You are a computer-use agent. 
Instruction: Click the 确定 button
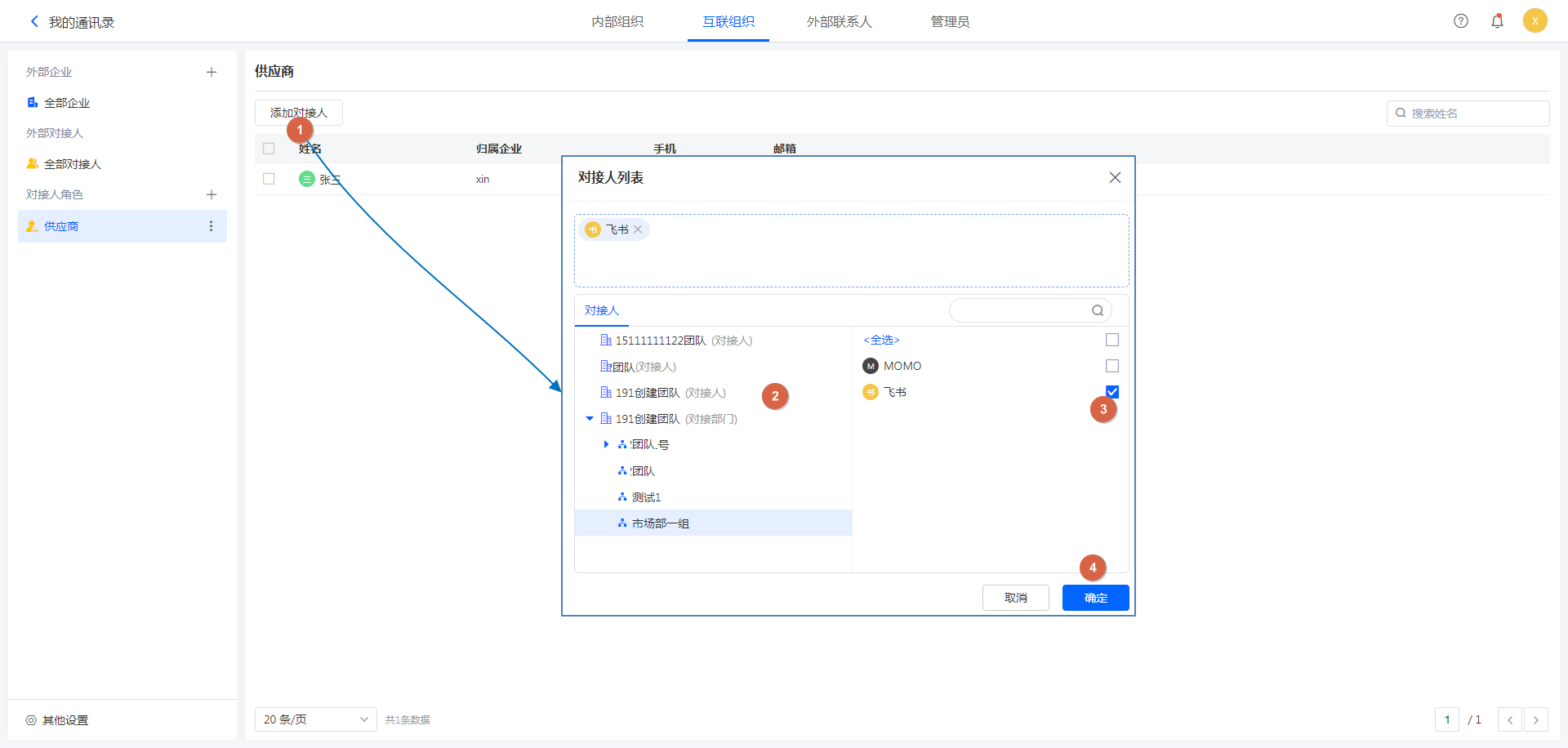(x=1095, y=598)
